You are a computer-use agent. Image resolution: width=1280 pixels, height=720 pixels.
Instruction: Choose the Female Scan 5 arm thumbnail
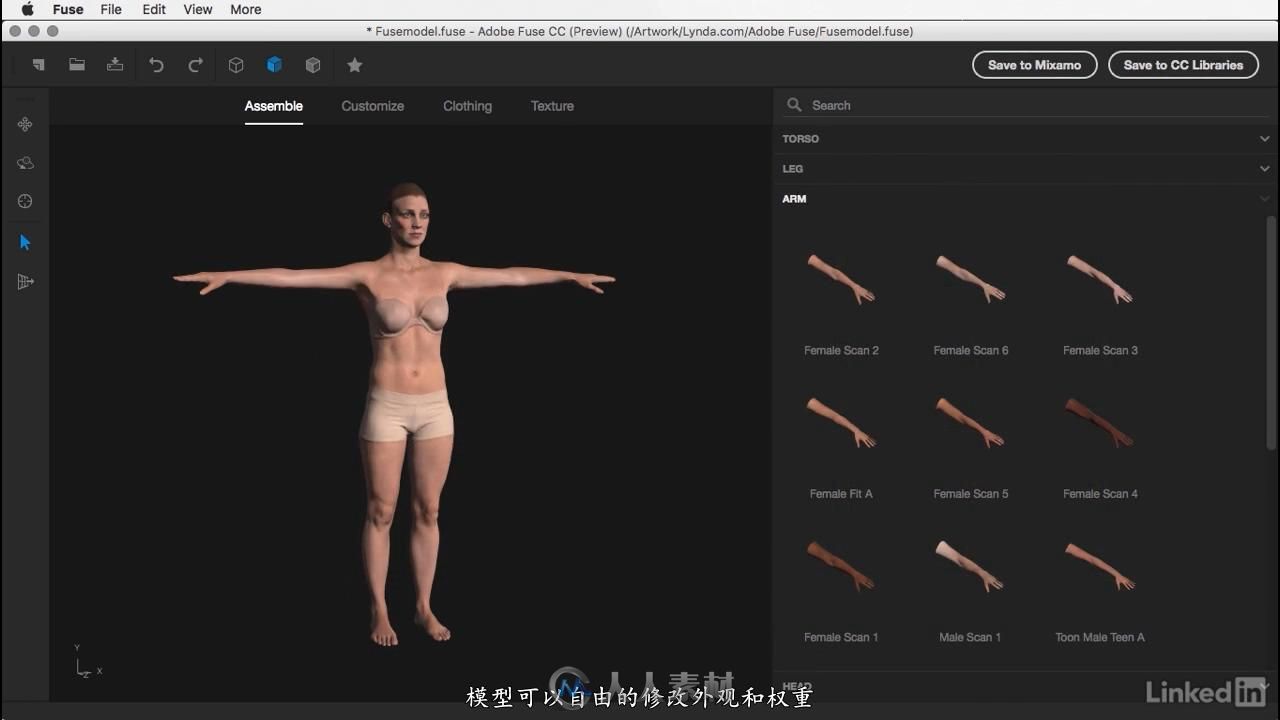pyautogui.click(x=970, y=422)
